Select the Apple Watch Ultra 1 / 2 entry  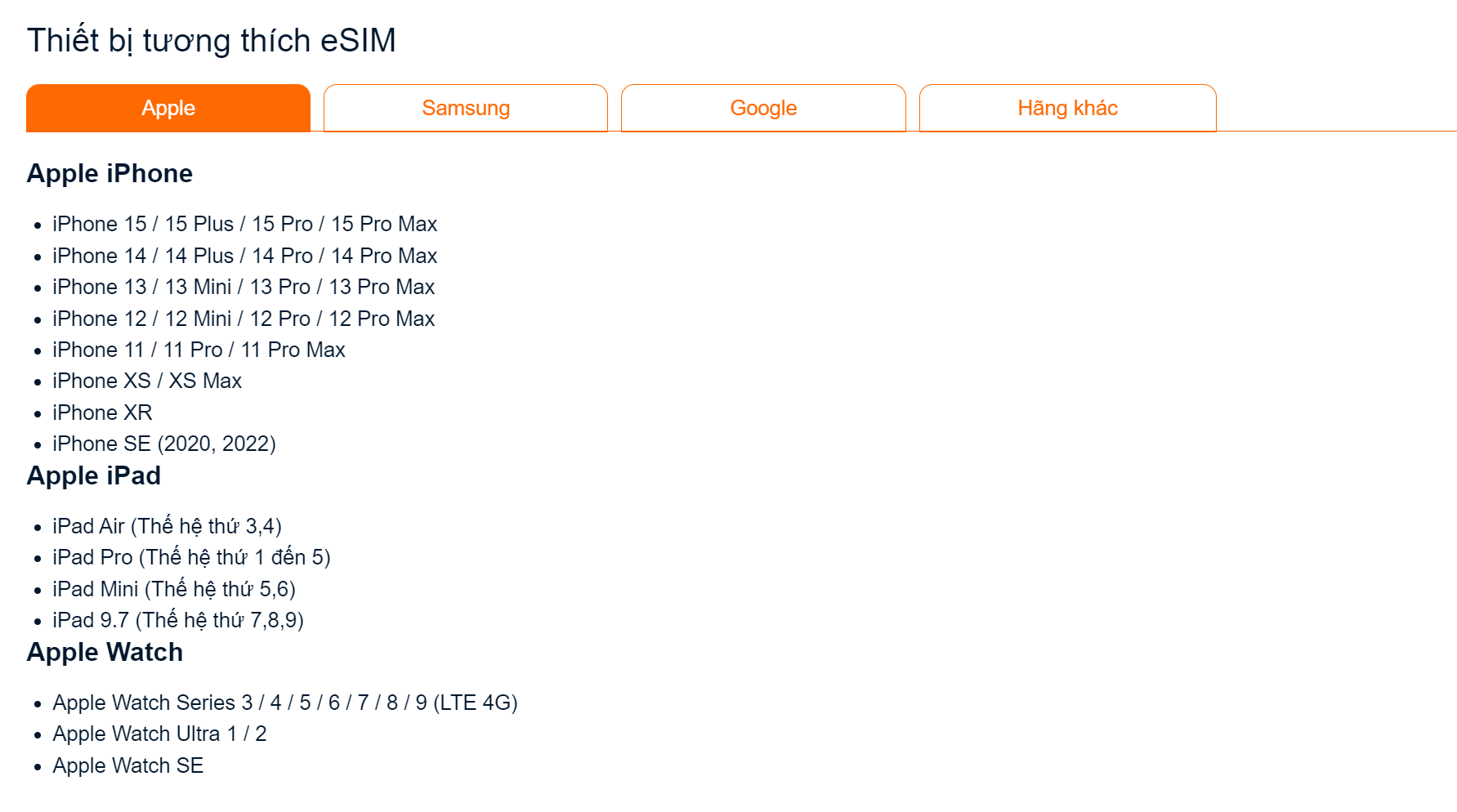pyautogui.click(x=159, y=734)
